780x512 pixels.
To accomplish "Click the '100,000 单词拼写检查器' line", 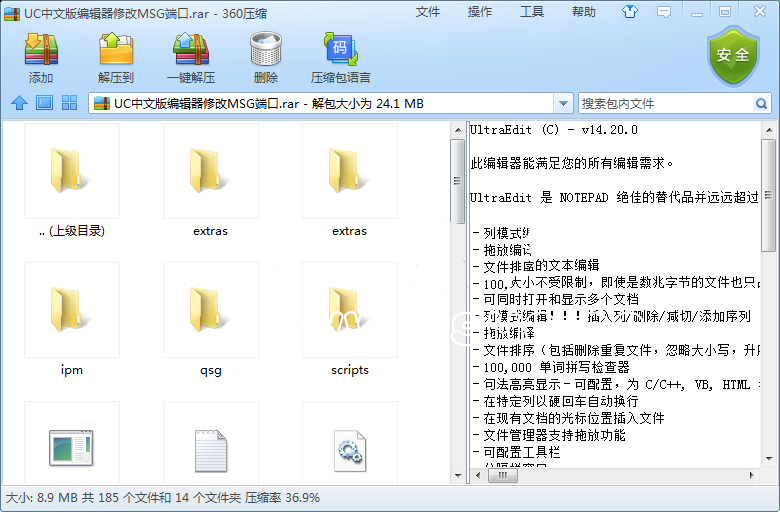I will (x=556, y=367).
